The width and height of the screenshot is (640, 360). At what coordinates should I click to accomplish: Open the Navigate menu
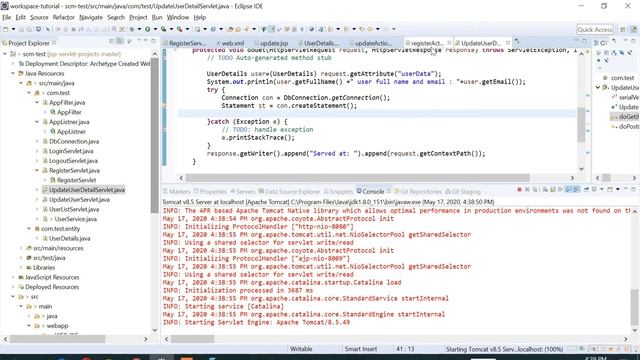click(91, 17)
